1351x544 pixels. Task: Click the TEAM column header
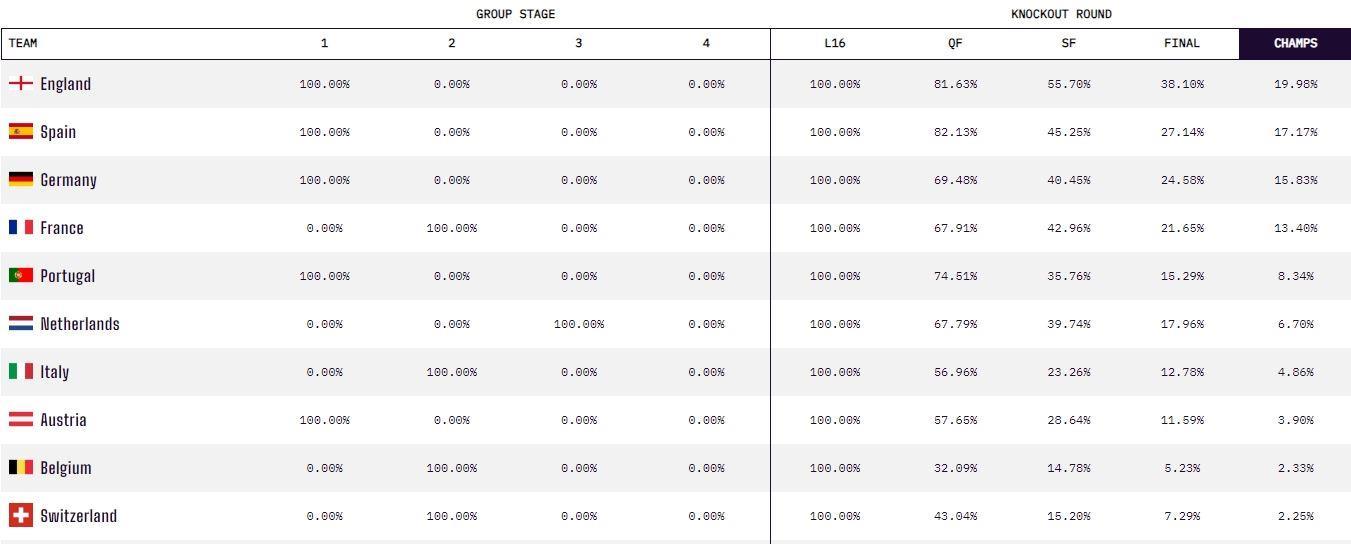coord(23,44)
